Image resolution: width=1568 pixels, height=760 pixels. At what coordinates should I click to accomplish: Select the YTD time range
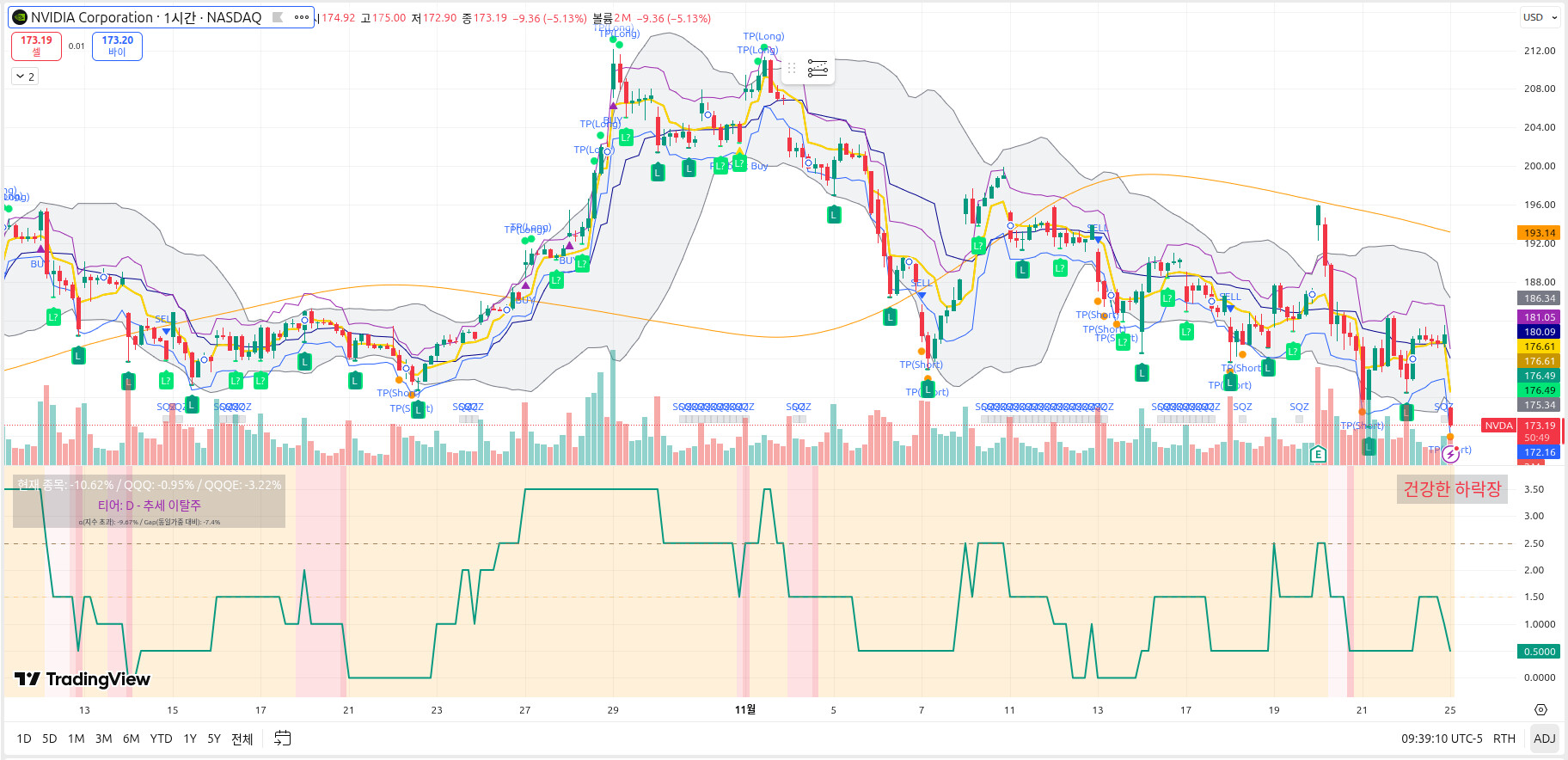[x=161, y=739]
